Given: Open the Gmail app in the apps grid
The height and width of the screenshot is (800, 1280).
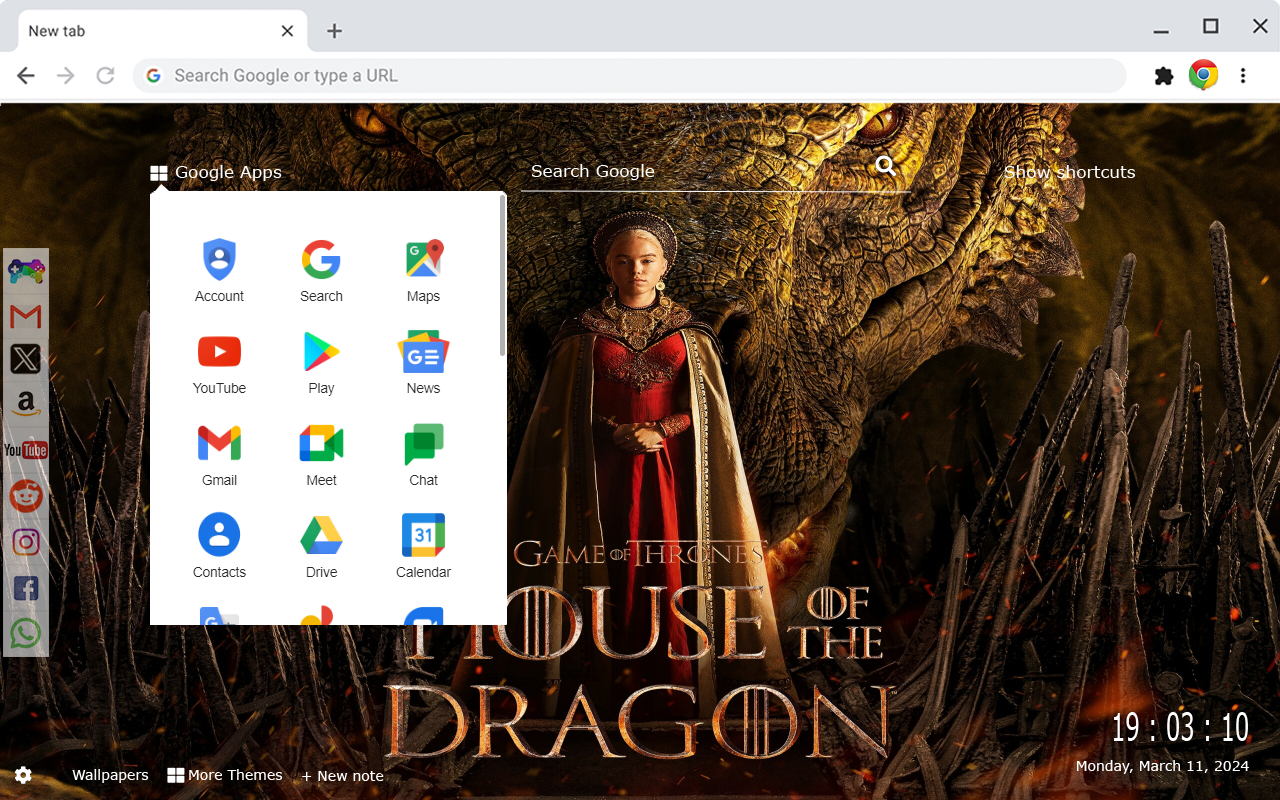Looking at the screenshot, I should click(219, 455).
